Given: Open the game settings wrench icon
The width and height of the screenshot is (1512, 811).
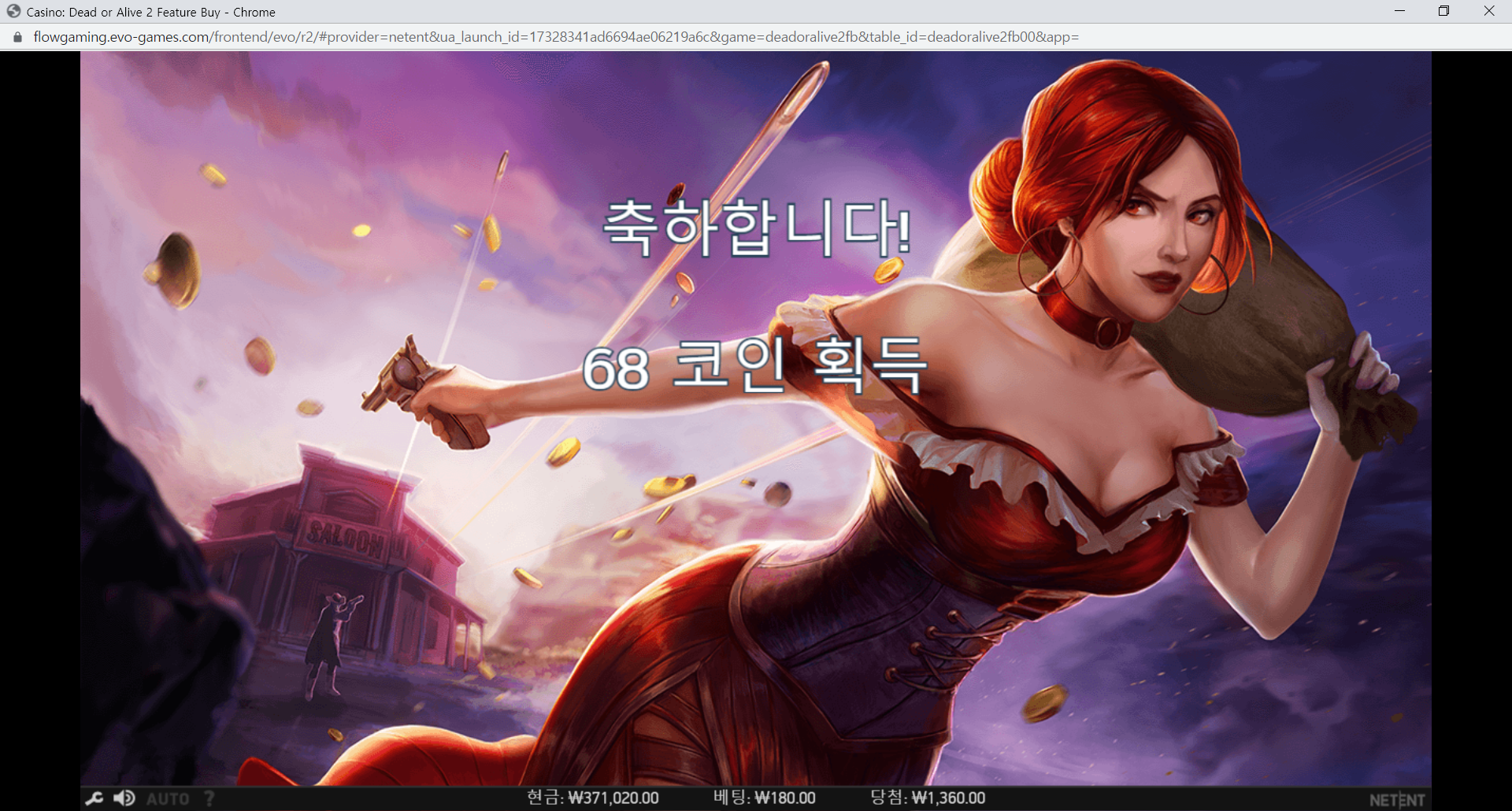Looking at the screenshot, I should tap(94, 798).
